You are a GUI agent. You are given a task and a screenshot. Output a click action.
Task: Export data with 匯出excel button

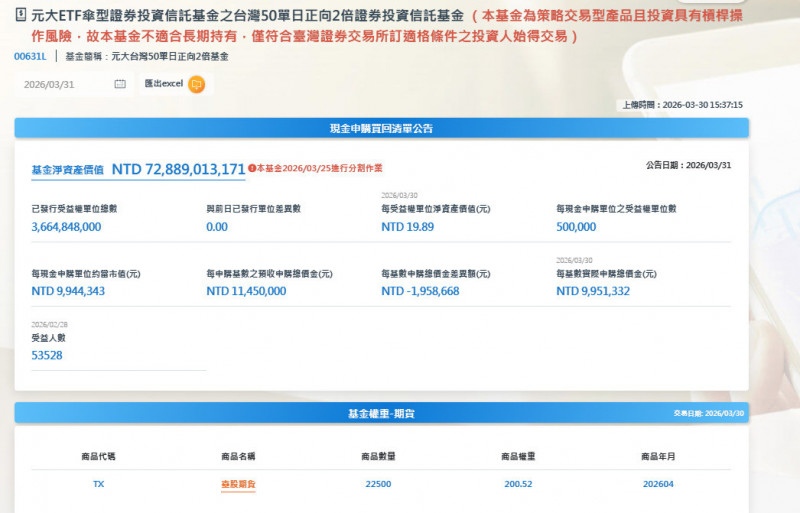coord(176,84)
